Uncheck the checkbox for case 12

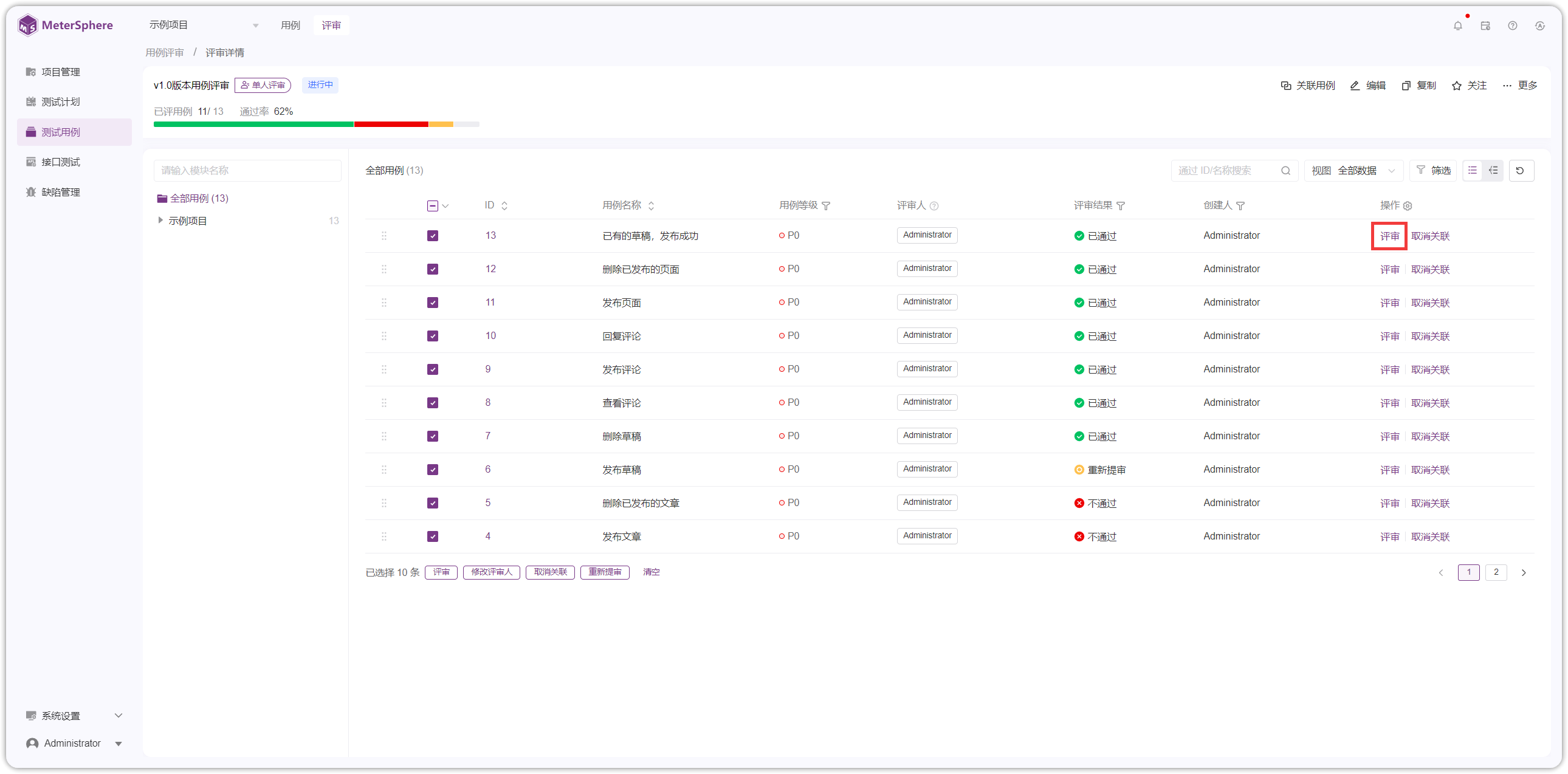tap(433, 269)
